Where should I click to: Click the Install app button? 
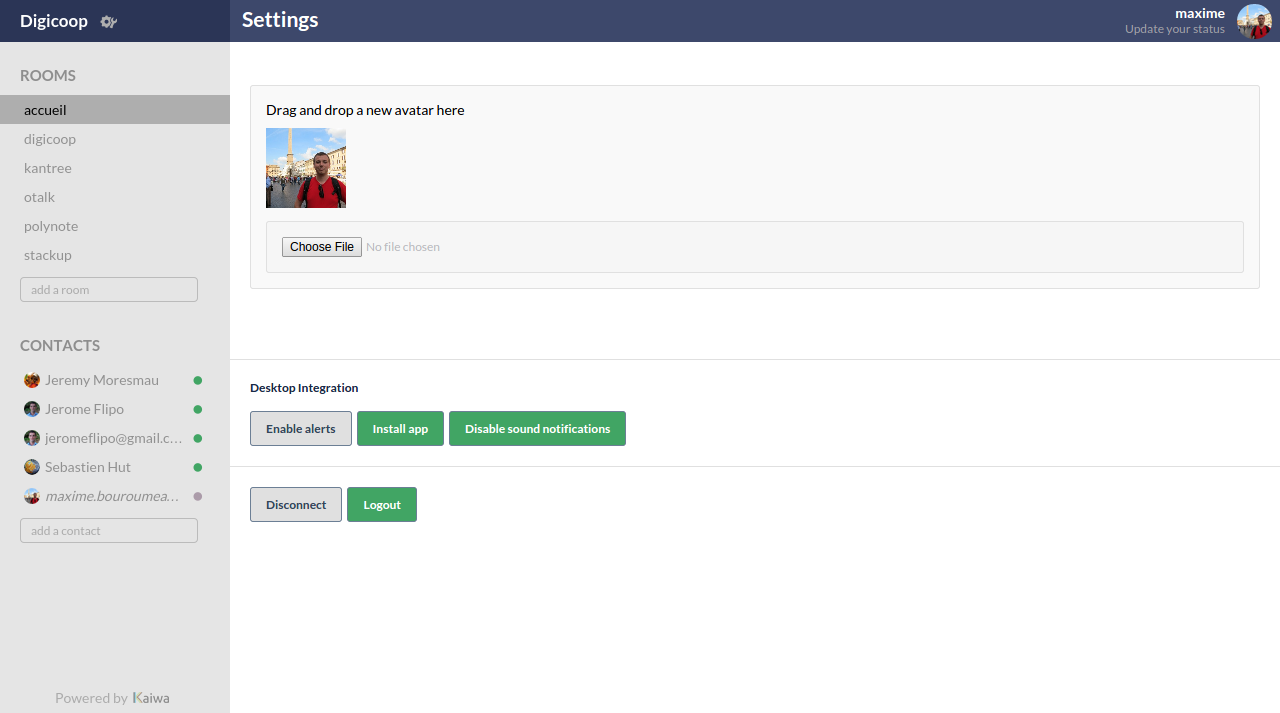400,428
